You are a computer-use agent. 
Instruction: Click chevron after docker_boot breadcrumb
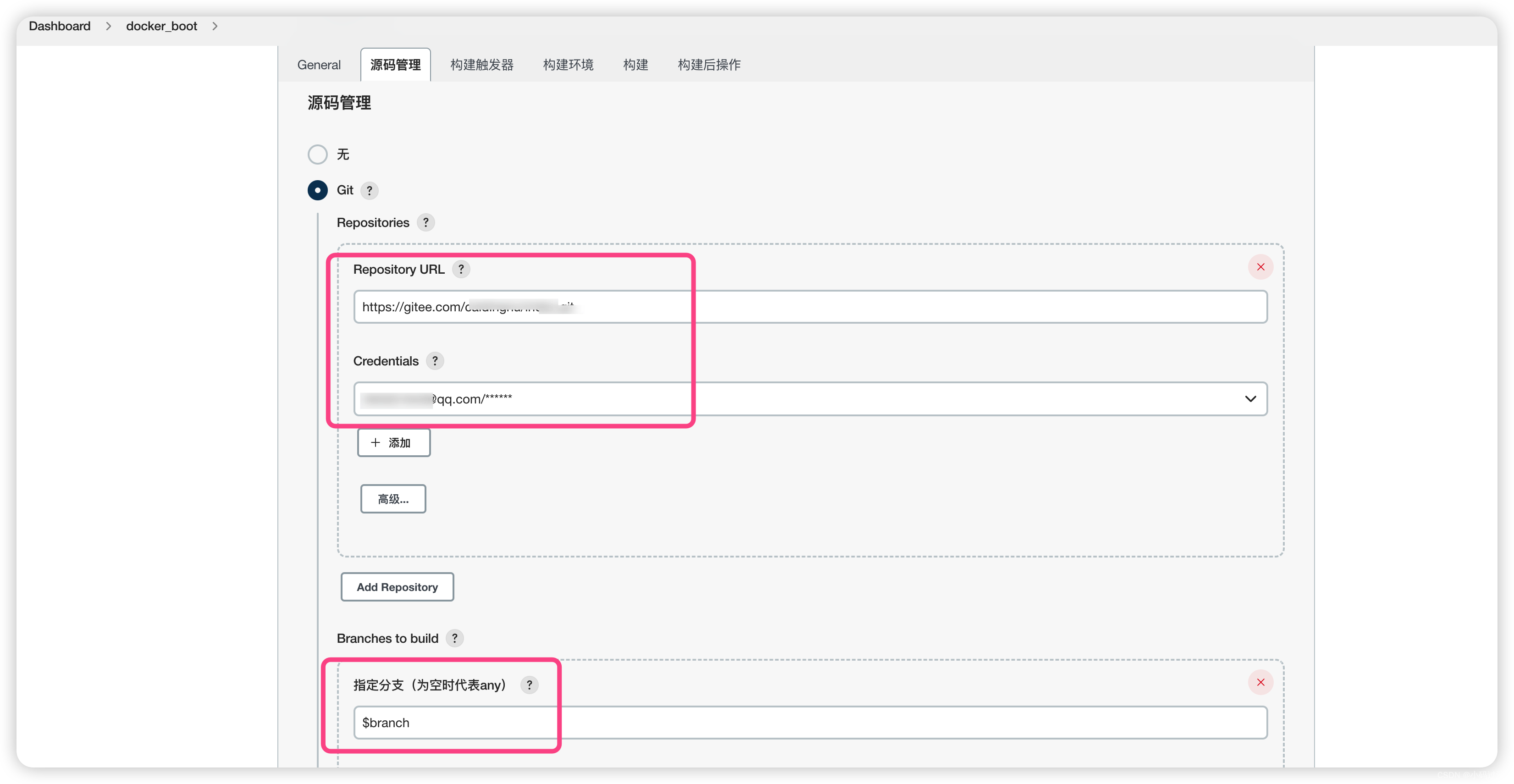[215, 27]
